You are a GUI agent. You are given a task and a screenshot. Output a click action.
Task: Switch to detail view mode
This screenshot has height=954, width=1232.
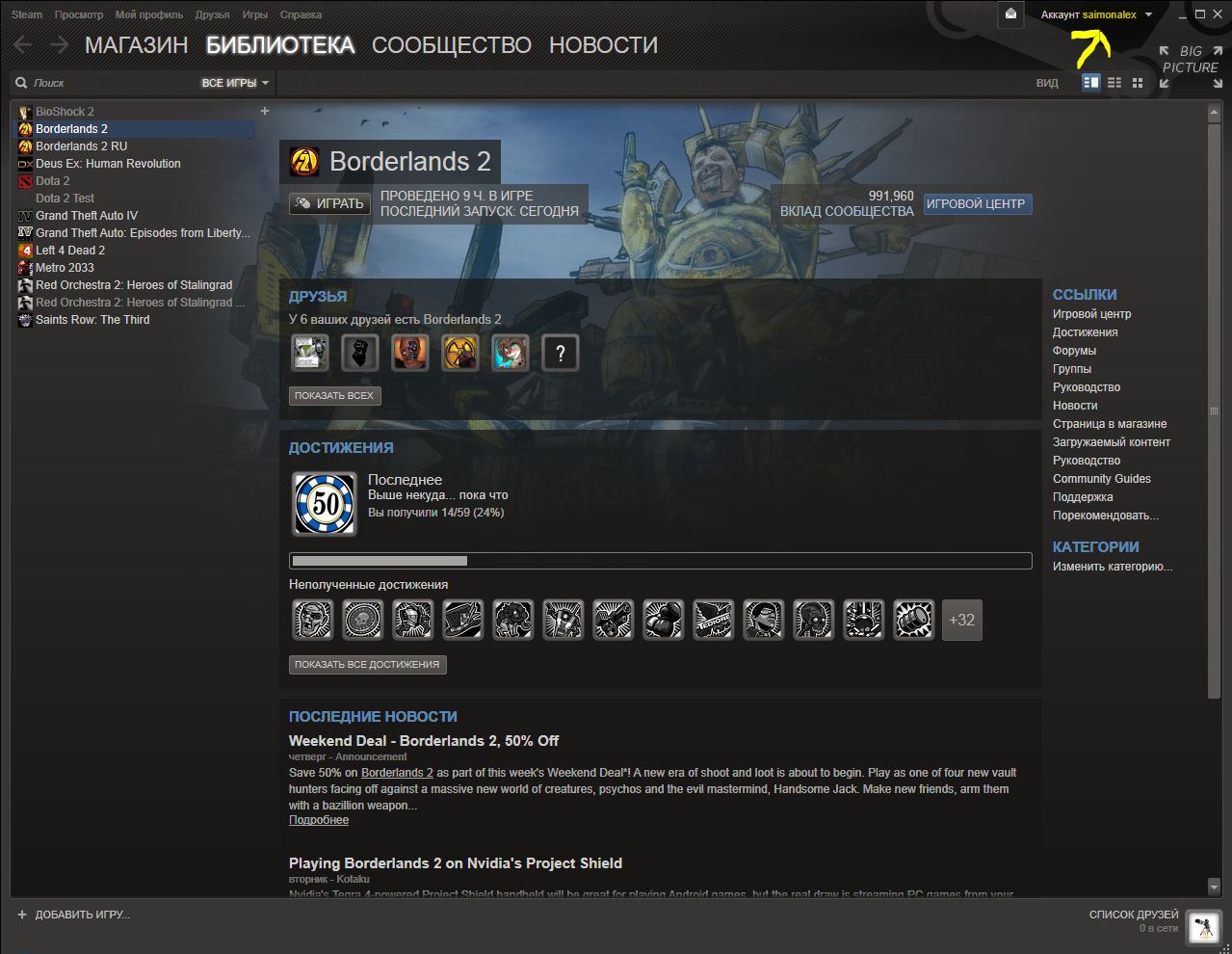(1090, 83)
